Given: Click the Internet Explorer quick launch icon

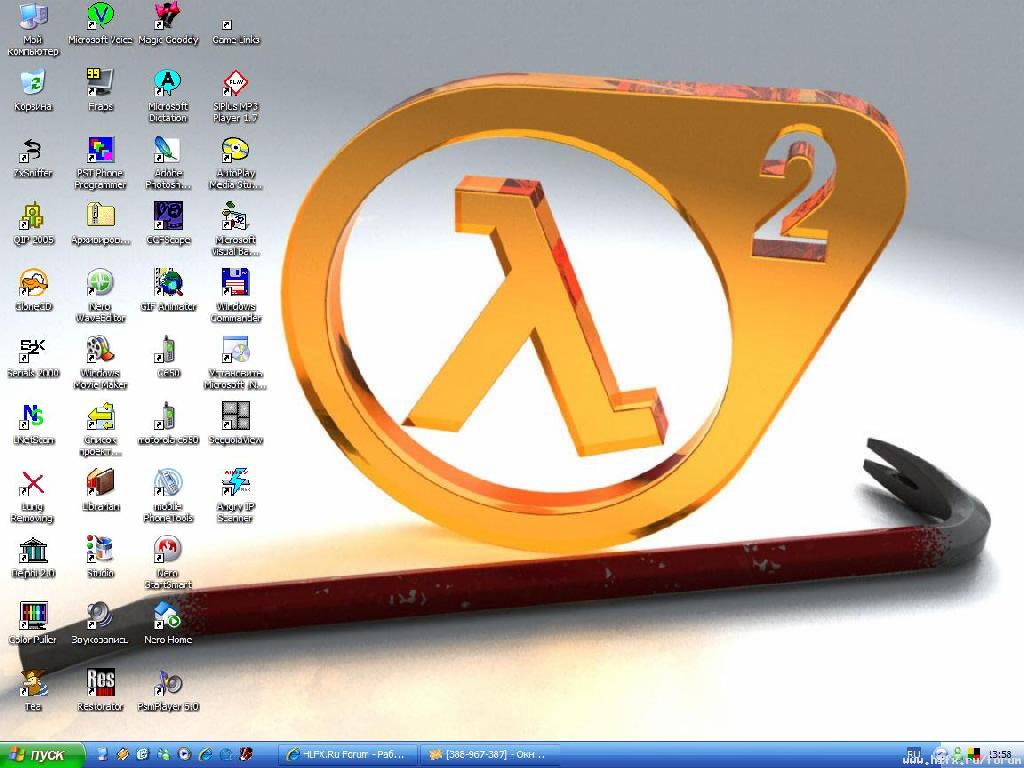Looking at the screenshot, I should 205,755.
